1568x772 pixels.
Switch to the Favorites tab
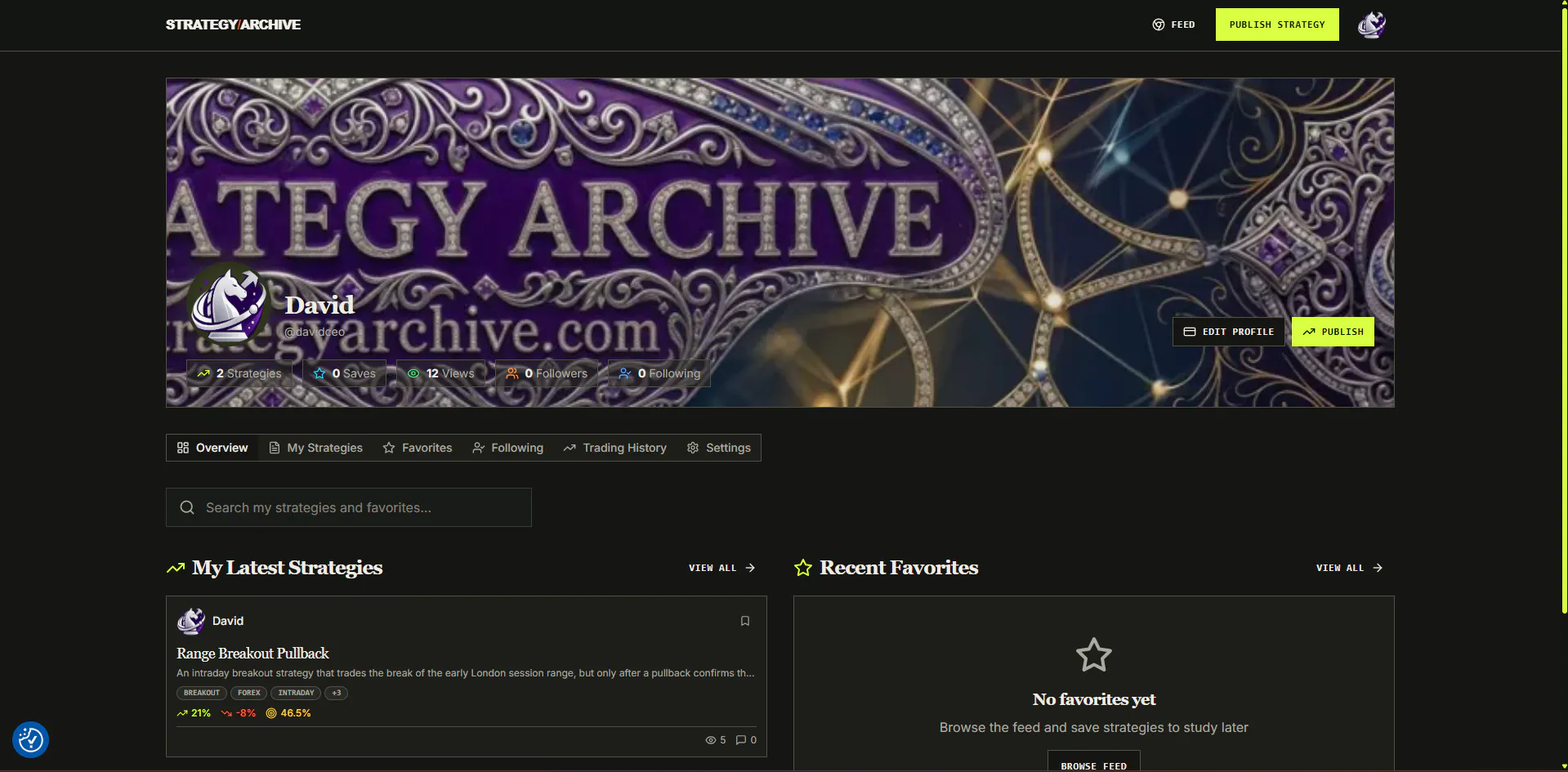[418, 448]
